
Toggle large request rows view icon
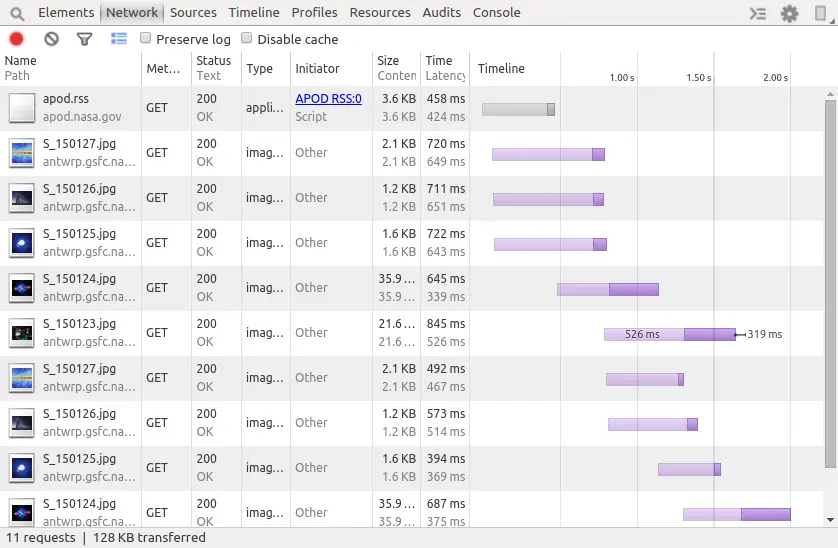click(x=119, y=38)
